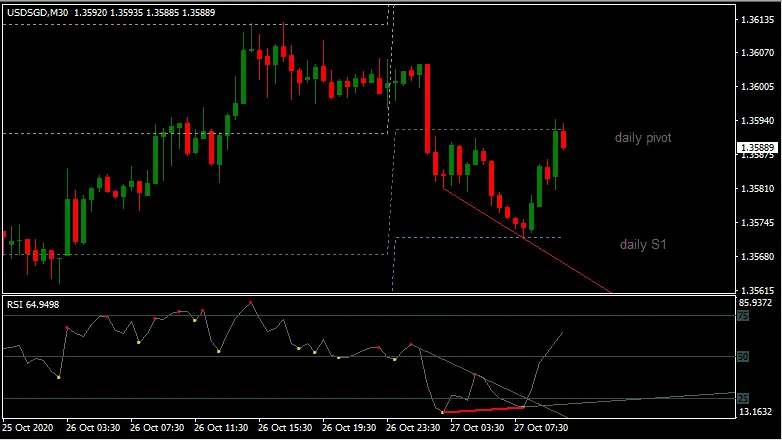Click the 1.35940 price axis label

[x=757, y=120]
